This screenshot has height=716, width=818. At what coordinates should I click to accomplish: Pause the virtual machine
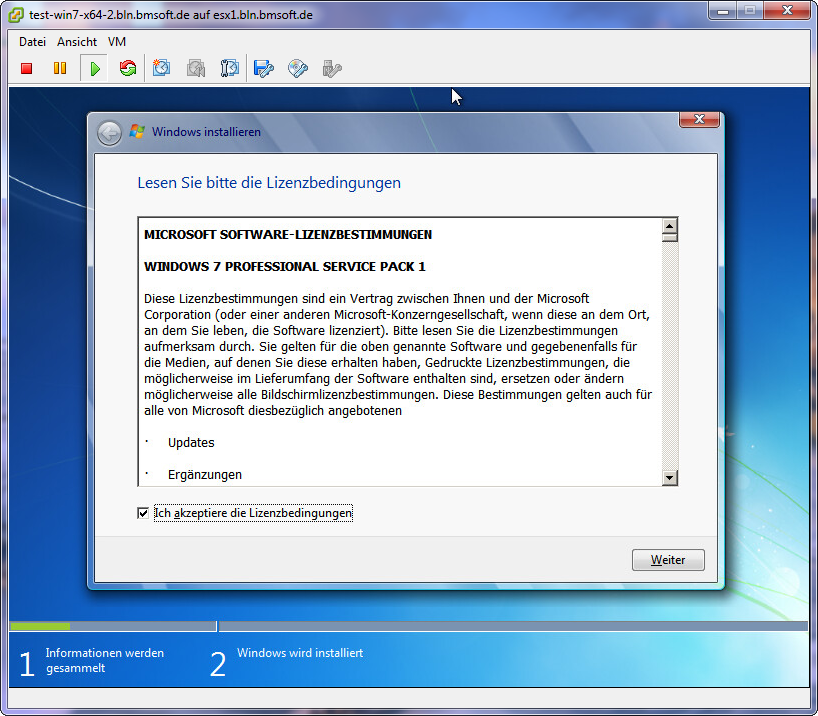click(x=60, y=68)
